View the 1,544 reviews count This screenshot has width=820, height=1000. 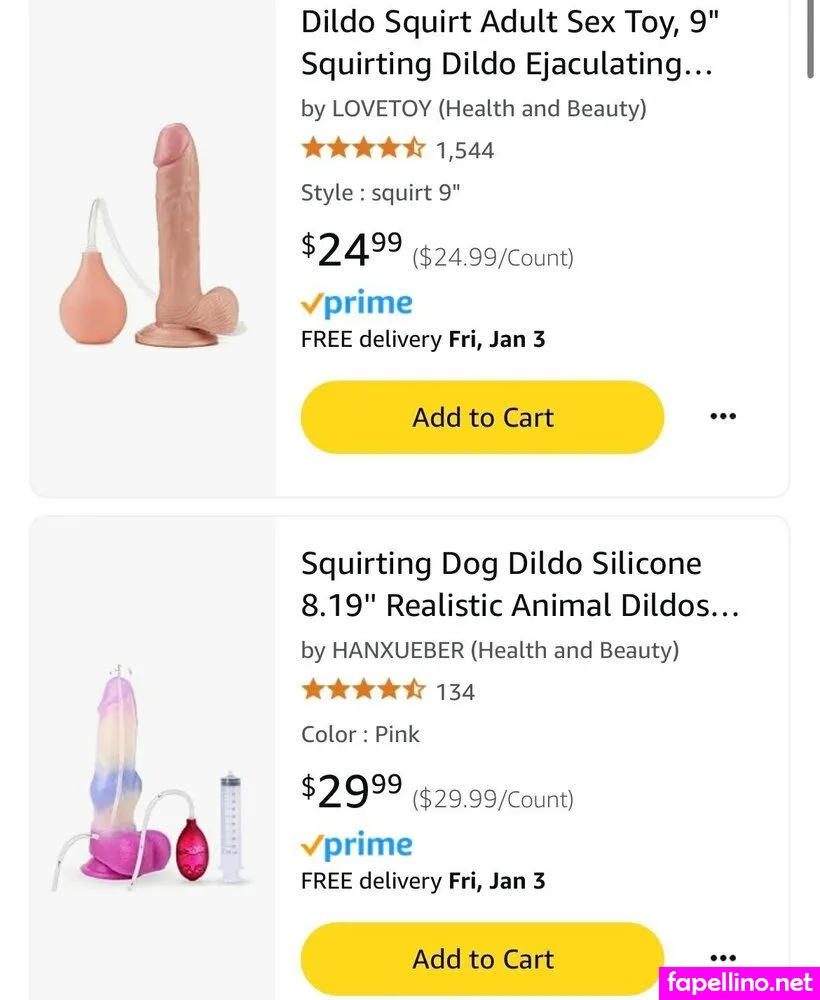coord(465,151)
